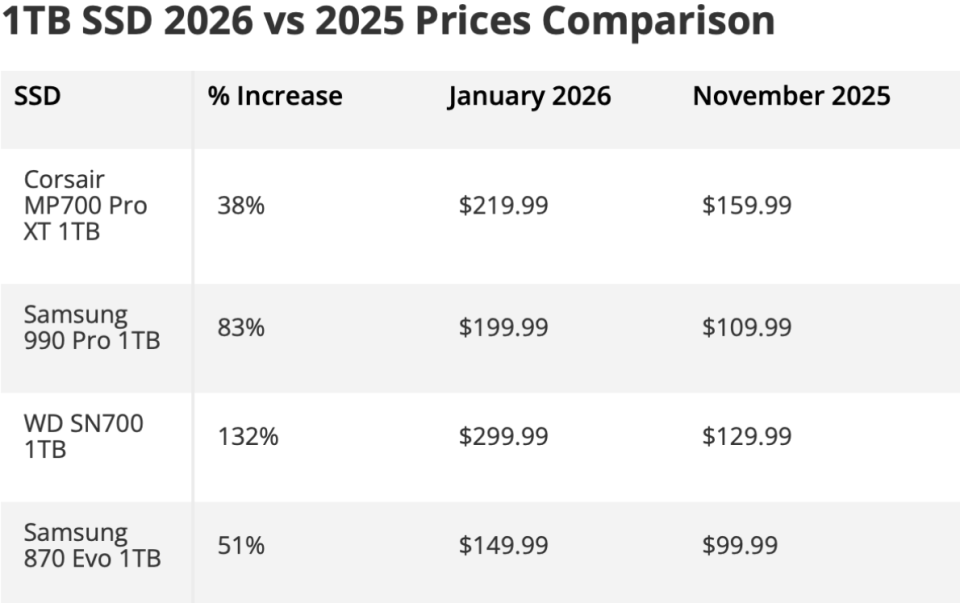This screenshot has width=960, height=603.
Task: Click the $219.99 price cell
Action: (x=503, y=206)
